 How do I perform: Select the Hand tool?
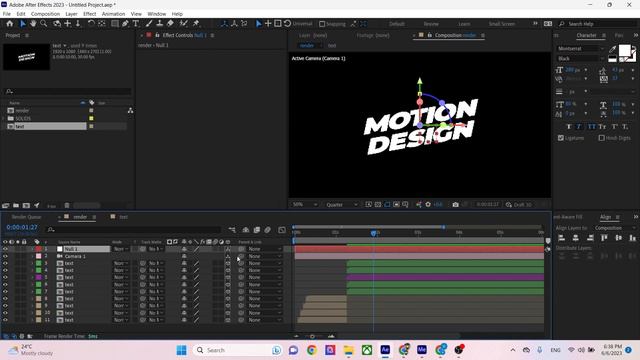click(x=33, y=24)
